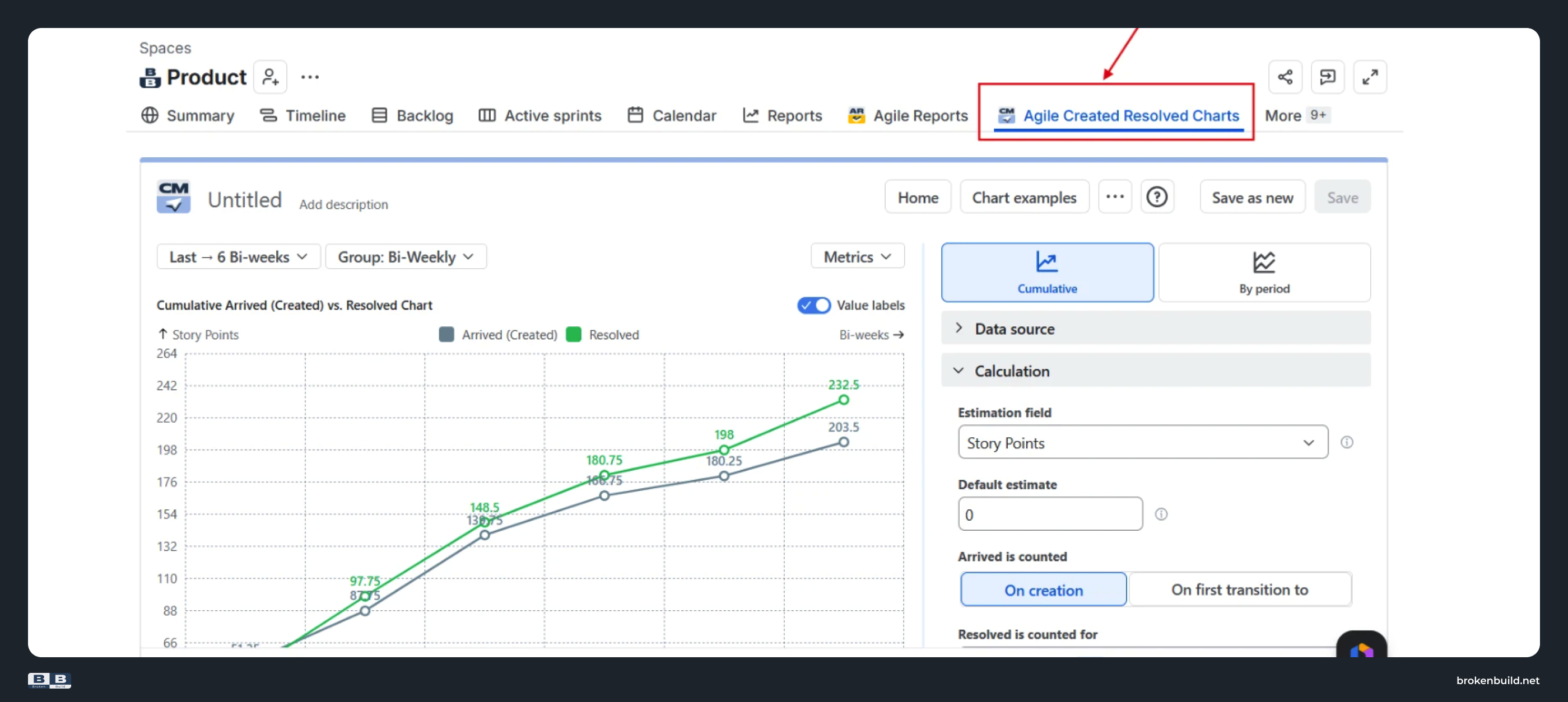Open the Calendar tab
The image size is (1568, 702).
[x=672, y=115]
